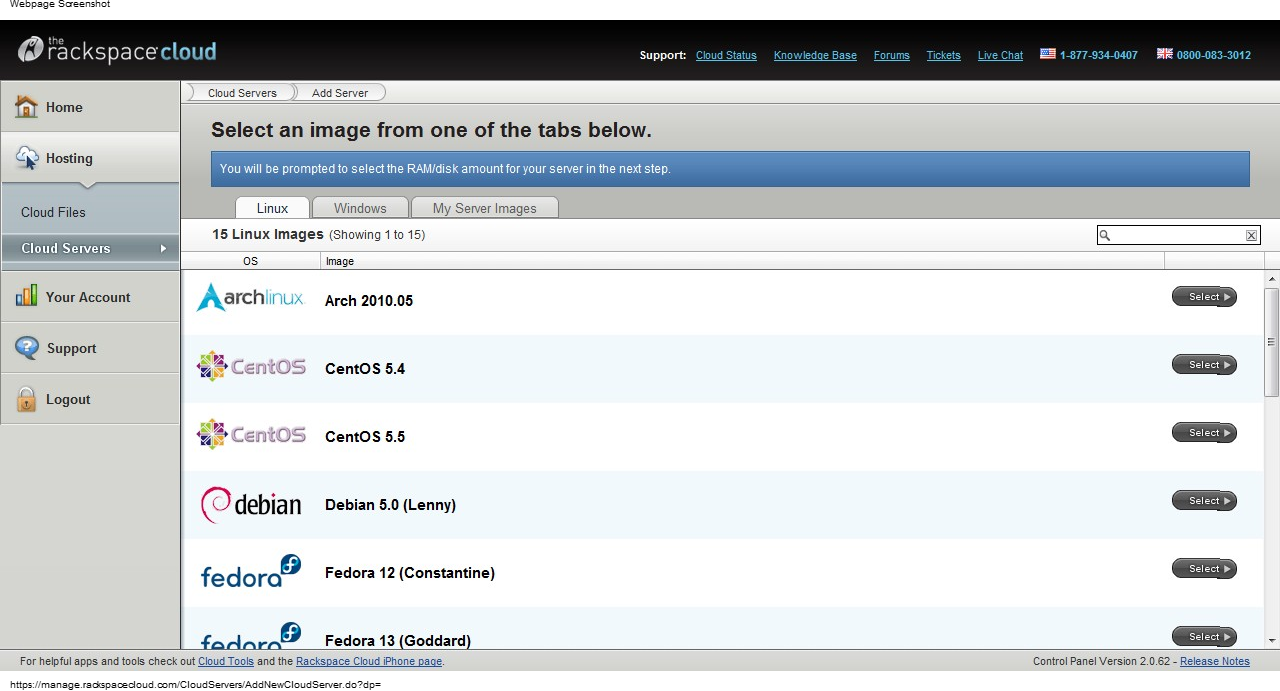Select the Arch 2010.05 image
Viewport: 1280px width, 691px height.
(x=1204, y=297)
